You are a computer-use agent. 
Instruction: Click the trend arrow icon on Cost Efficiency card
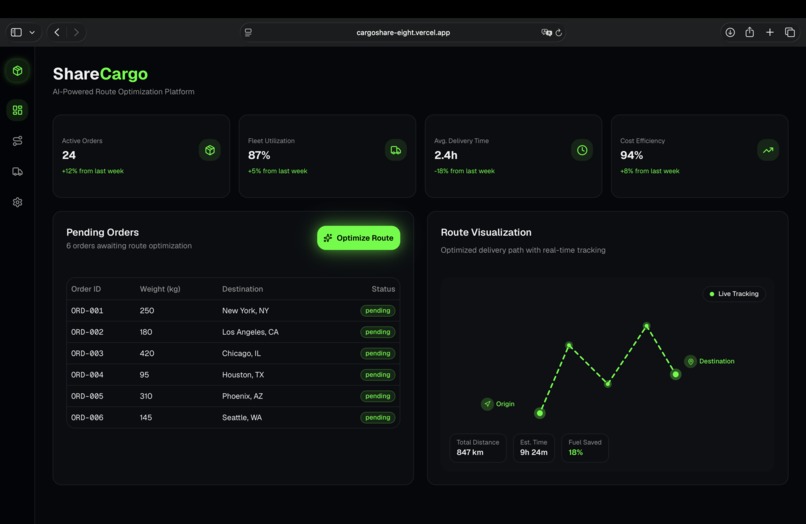coord(768,150)
